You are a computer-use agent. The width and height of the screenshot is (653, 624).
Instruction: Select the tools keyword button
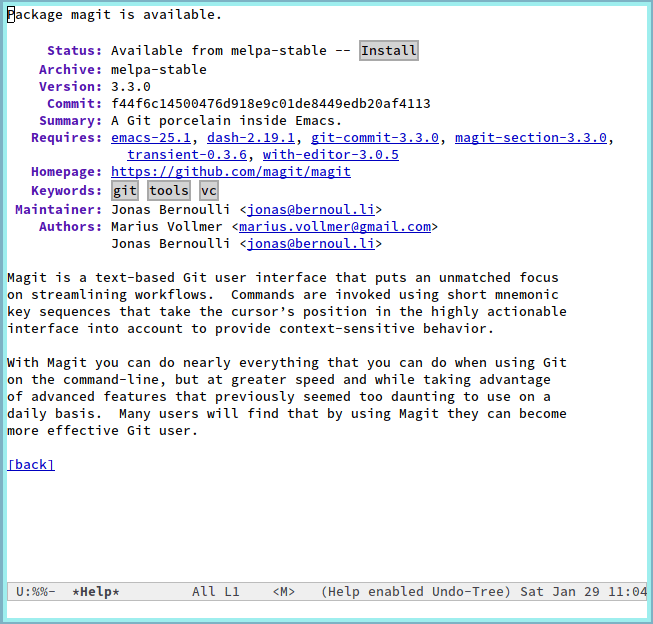tap(169, 191)
